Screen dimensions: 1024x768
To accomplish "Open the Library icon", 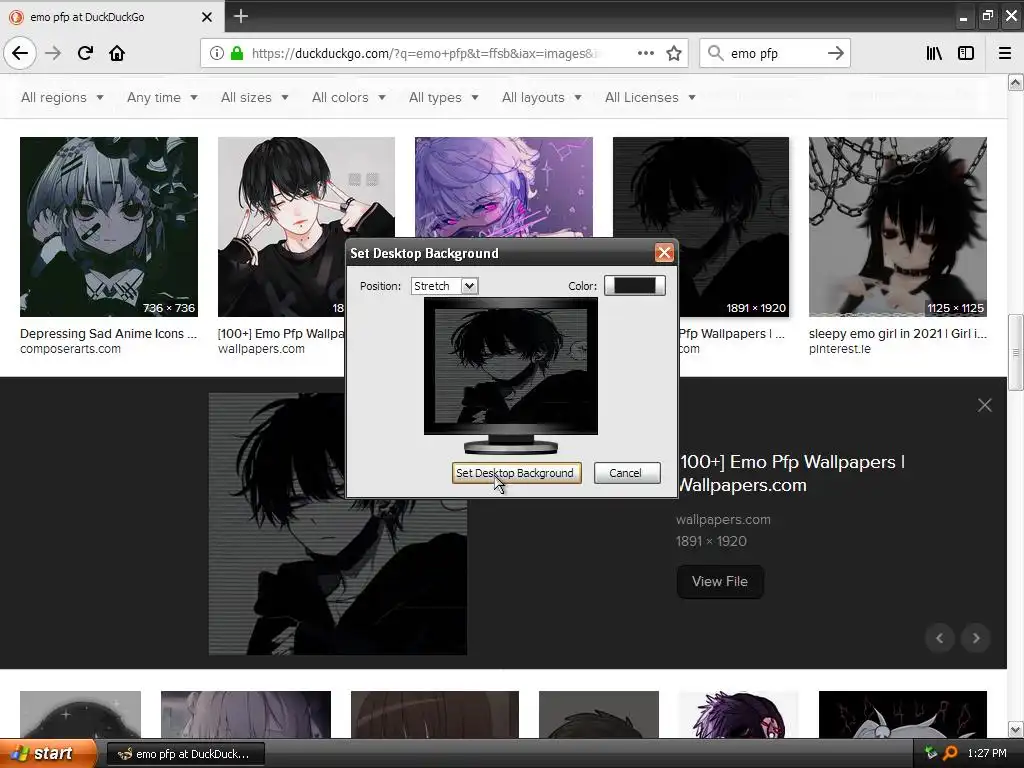I will pyautogui.click(x=934, y=54).
